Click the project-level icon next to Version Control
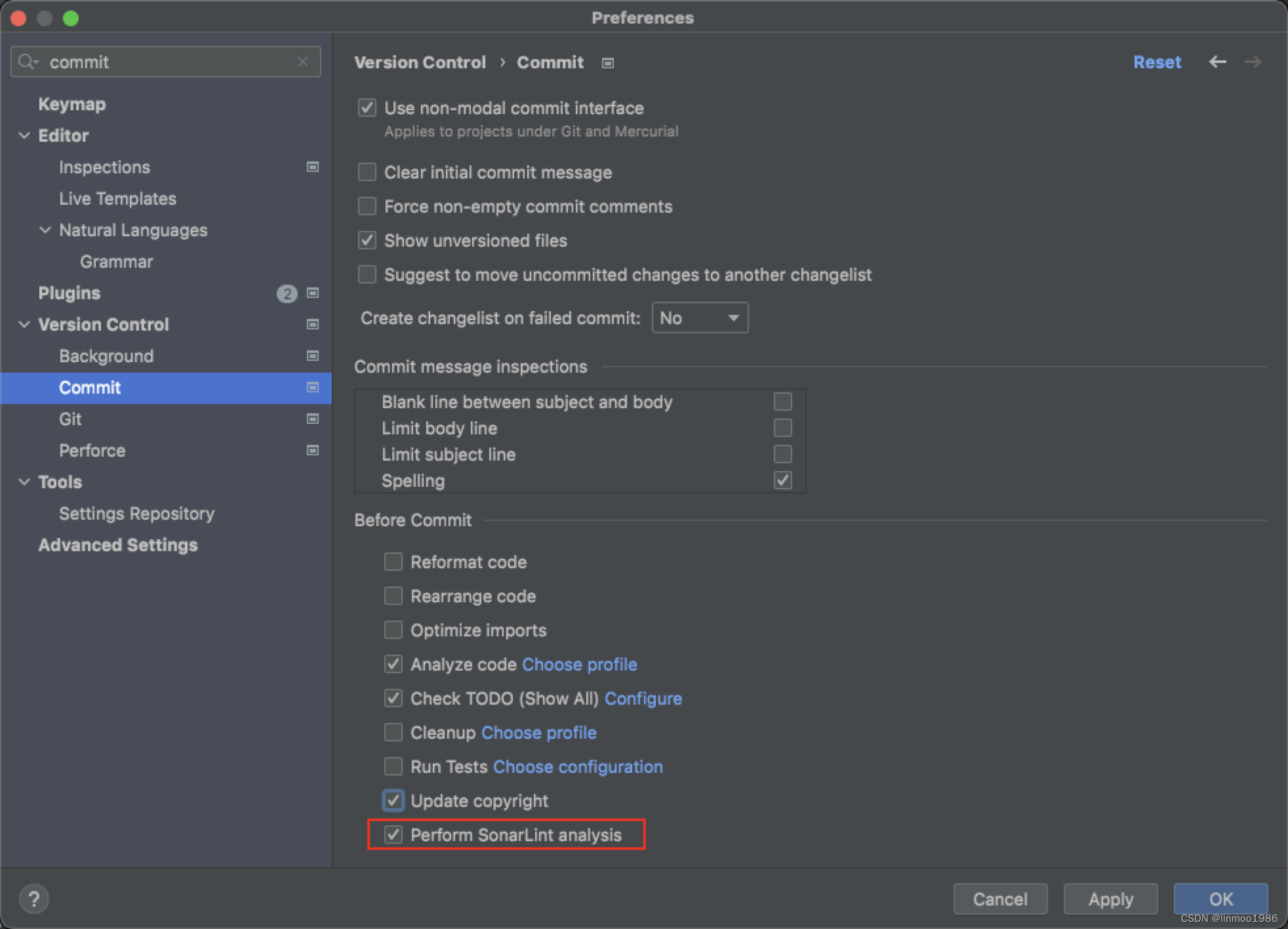This screenshot has height=929, width=1288. coord(313,324)
